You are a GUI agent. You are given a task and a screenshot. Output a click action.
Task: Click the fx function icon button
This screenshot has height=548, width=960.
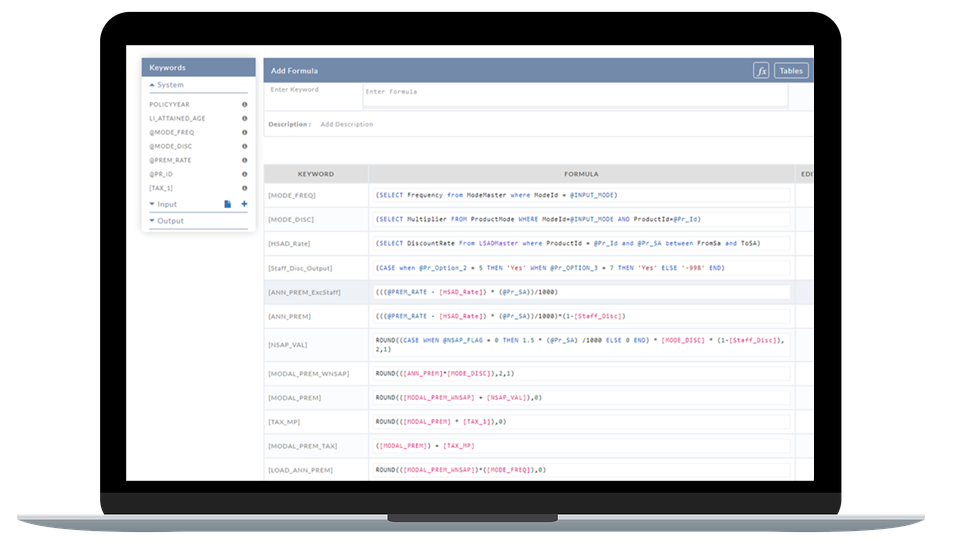tap(761, 71)
